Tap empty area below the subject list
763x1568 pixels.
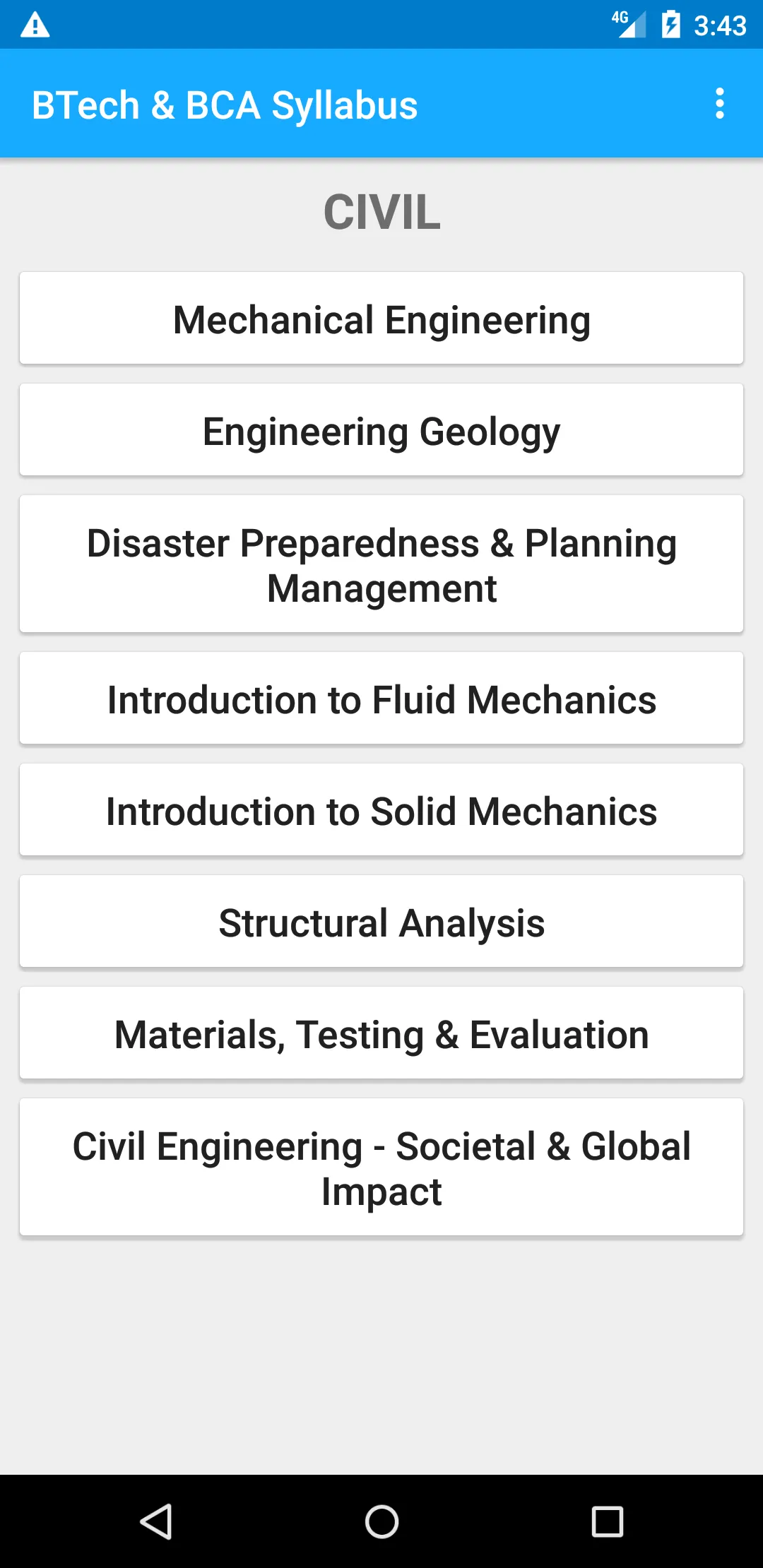[x=381, y=1356]
